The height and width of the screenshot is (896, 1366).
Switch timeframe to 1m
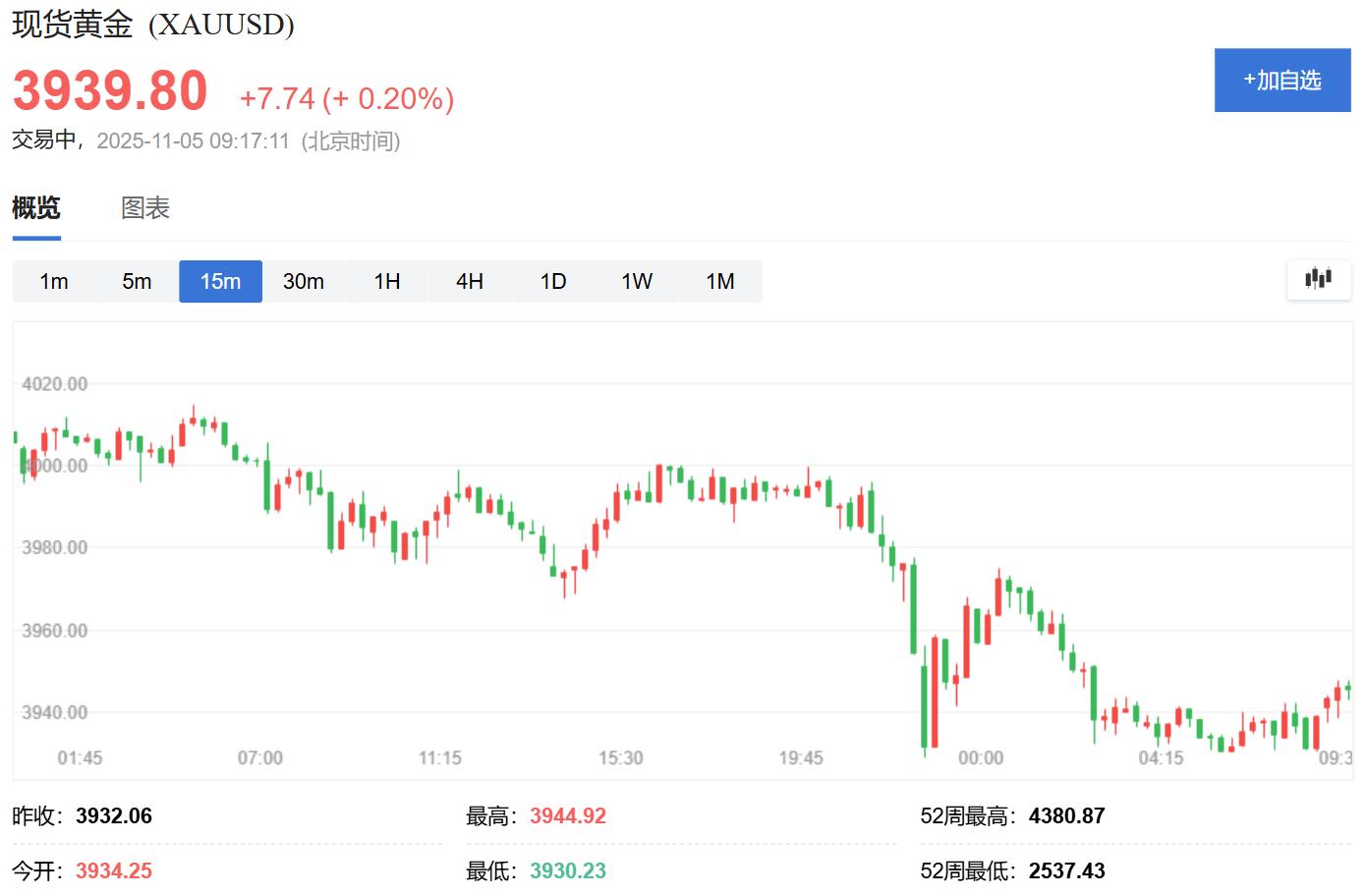53,281
